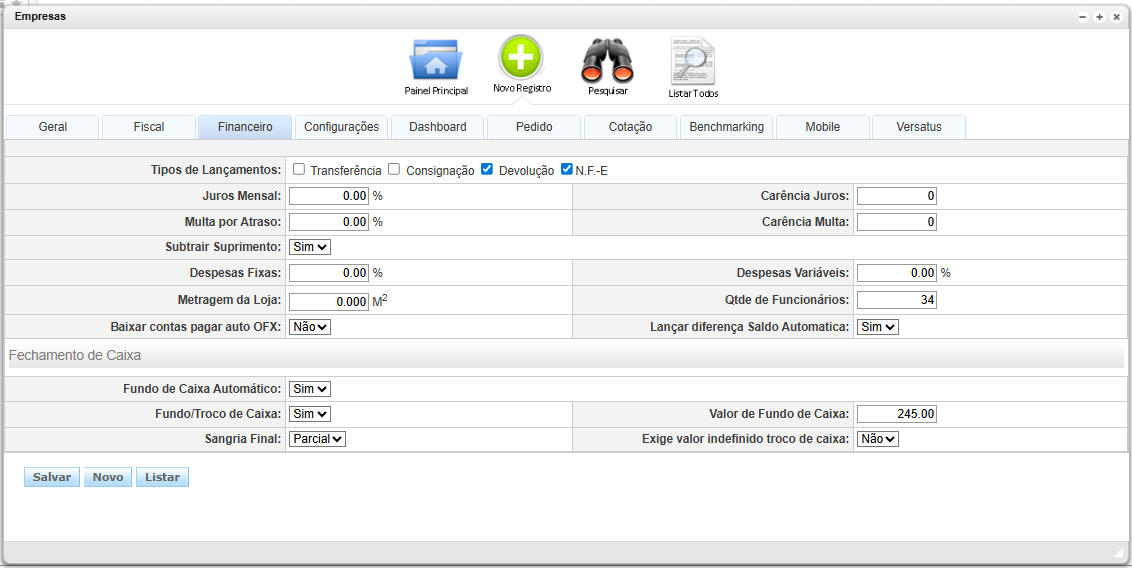Open Baixar contas pagar auto OFX dropdown
Viewport: 1132px width, 568px height.
coord(309,326)
